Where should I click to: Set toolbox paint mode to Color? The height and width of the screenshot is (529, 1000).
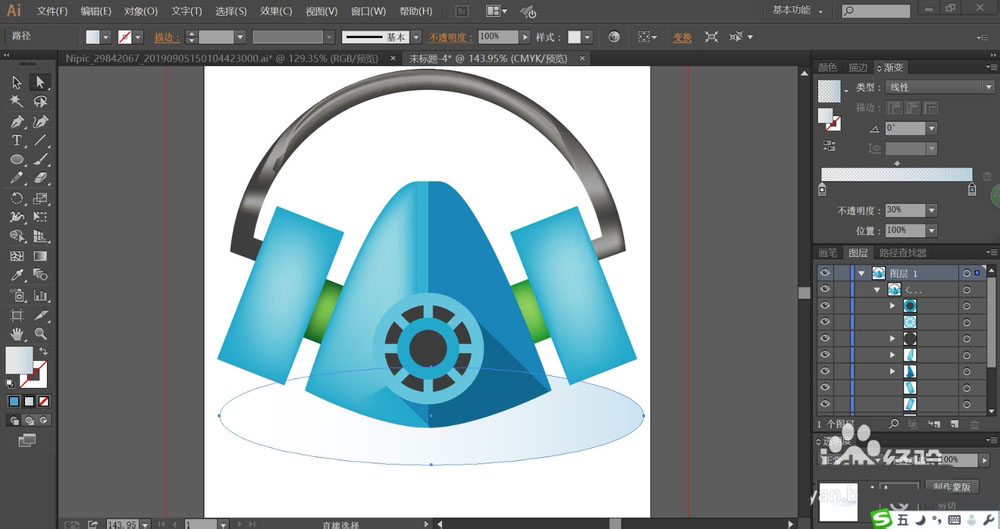(x=14, y=401)
